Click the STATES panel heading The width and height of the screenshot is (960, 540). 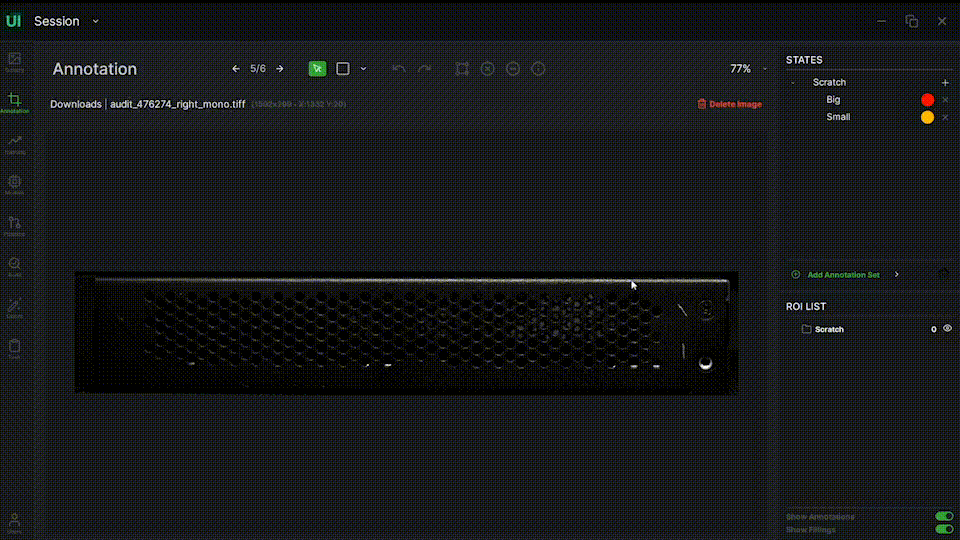804,60
